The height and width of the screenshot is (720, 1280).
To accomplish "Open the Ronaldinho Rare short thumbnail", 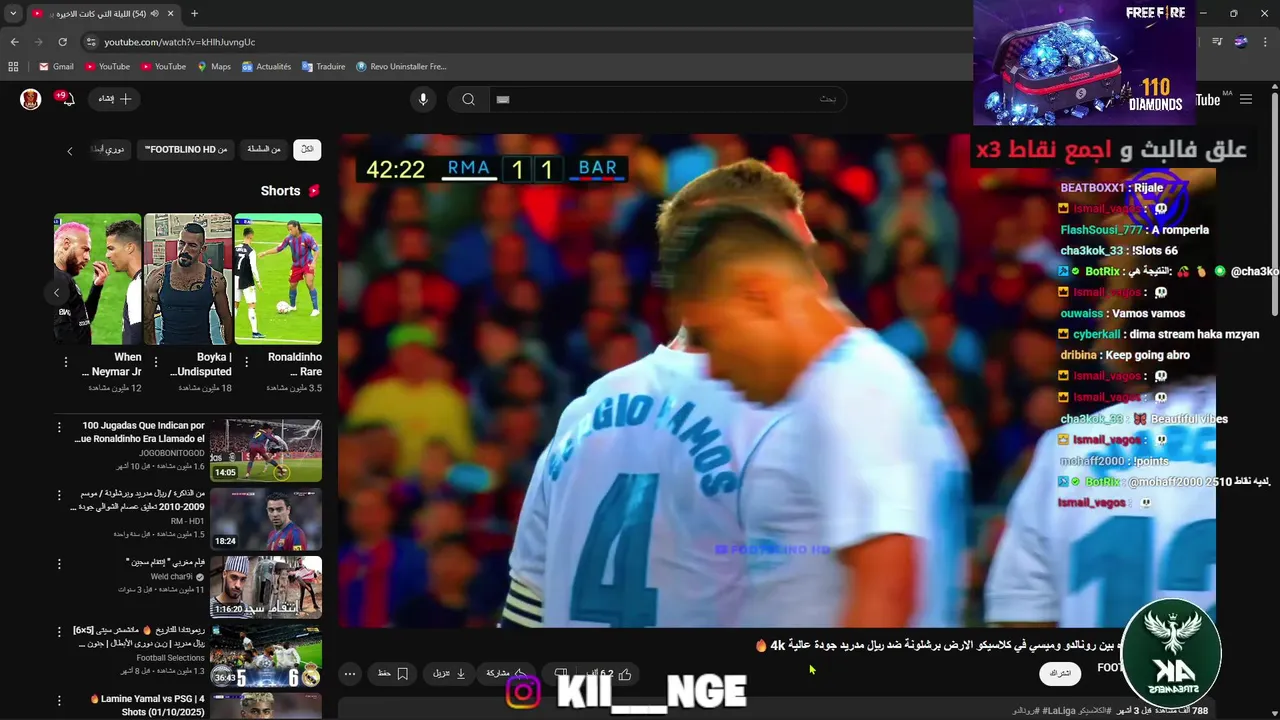I will pyautogui.click(x=278, y=278).
